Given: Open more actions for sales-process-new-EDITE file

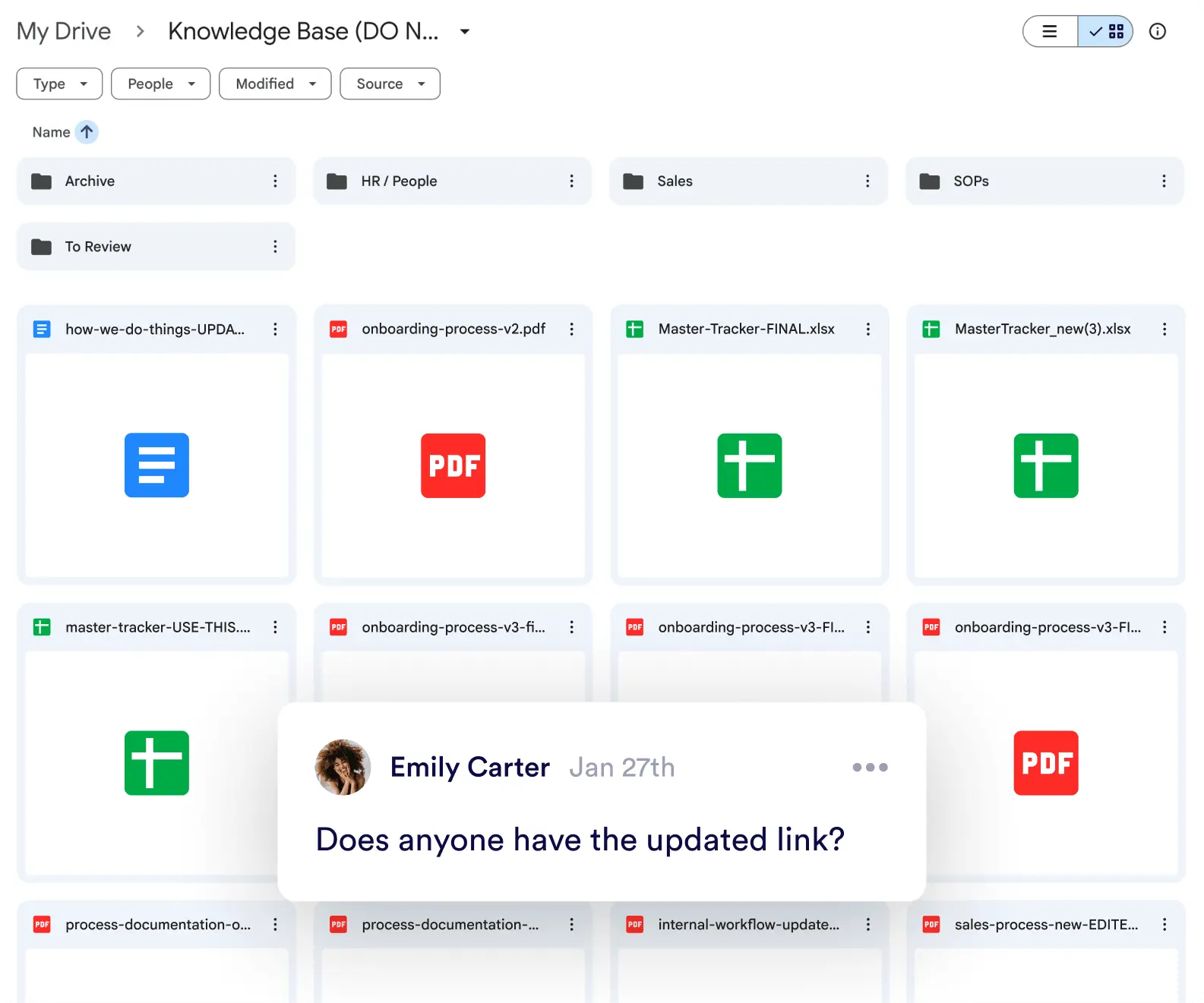Looking at the screenshot, I should pos(1164,925).
